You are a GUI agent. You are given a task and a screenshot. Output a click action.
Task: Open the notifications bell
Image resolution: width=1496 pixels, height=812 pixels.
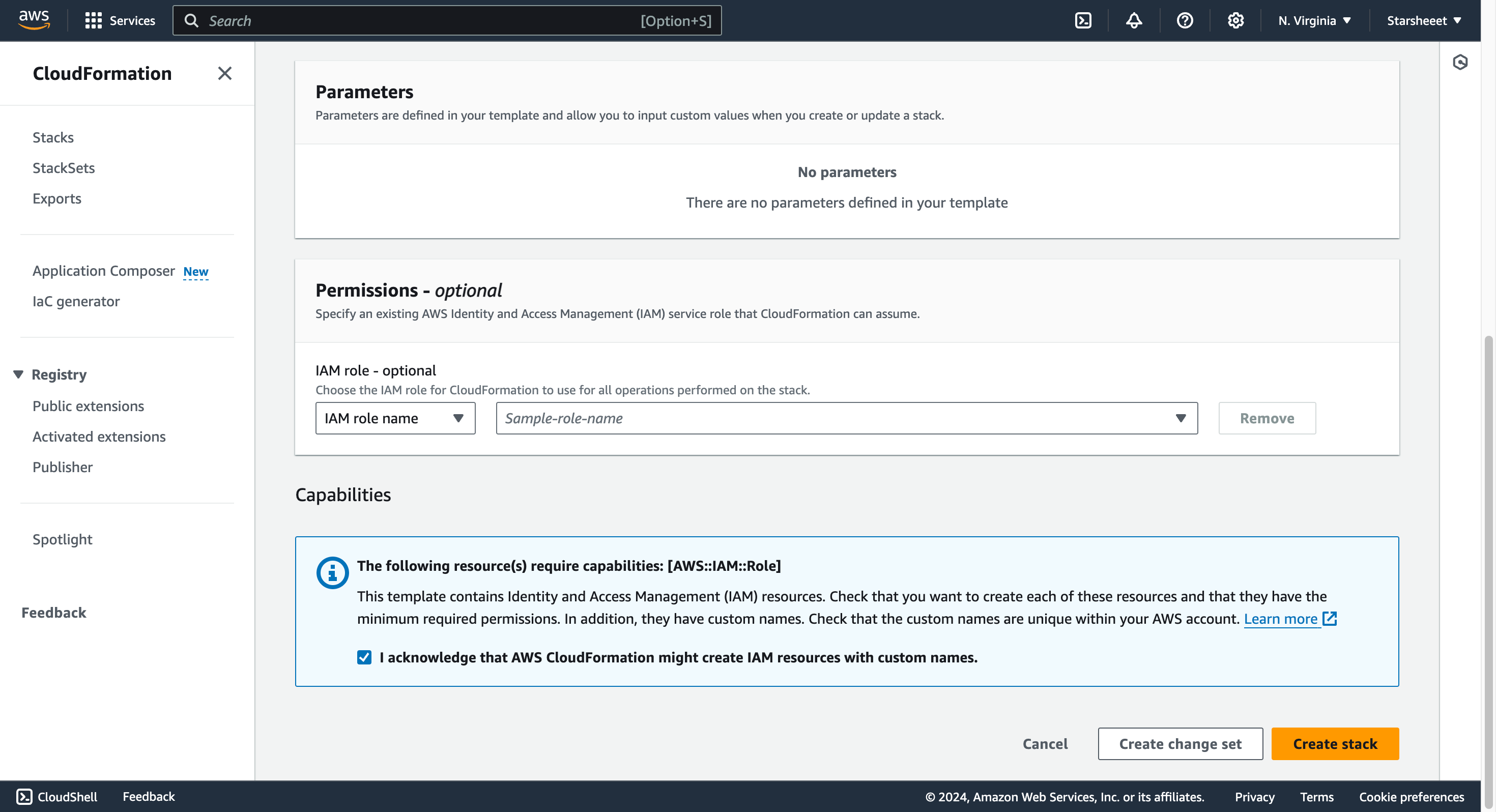[x=1134, y=21]
